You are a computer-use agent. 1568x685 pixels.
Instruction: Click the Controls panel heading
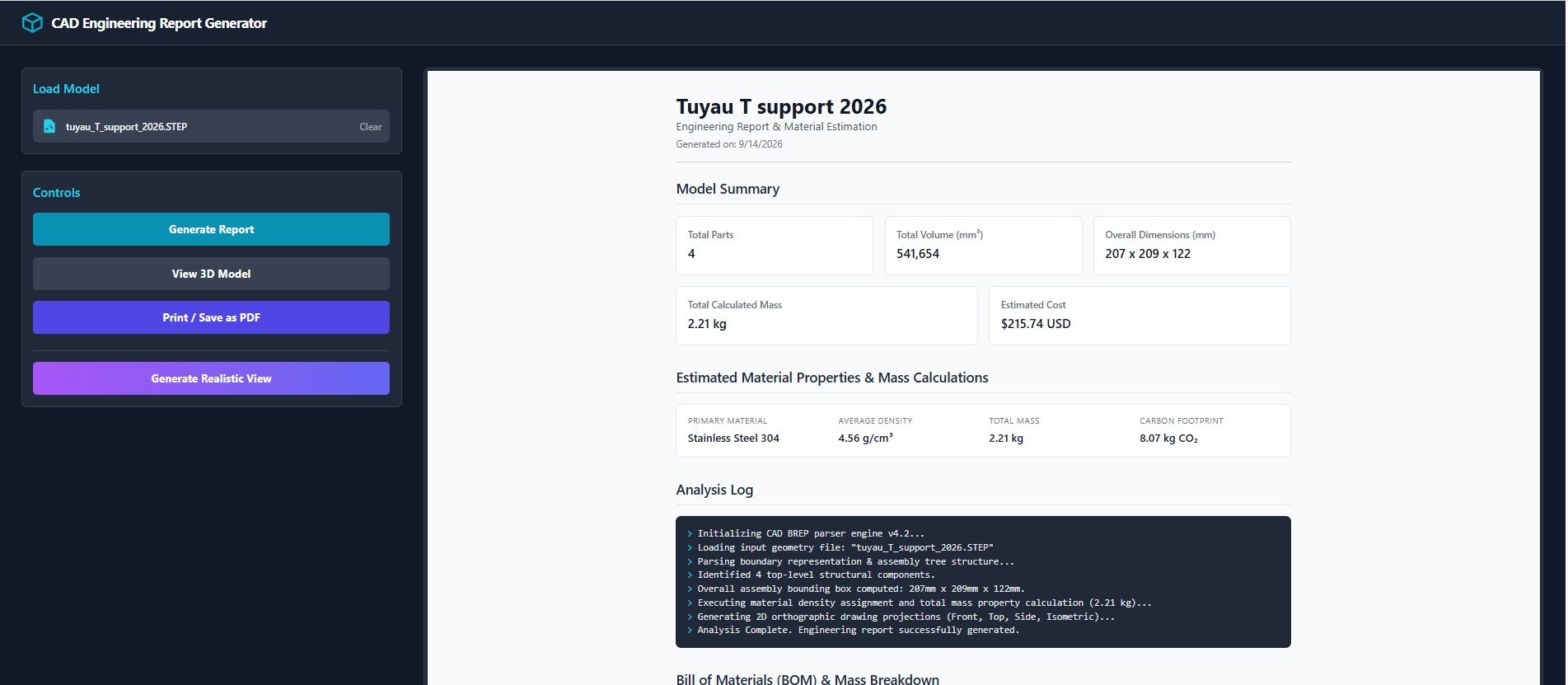[56, 193]
